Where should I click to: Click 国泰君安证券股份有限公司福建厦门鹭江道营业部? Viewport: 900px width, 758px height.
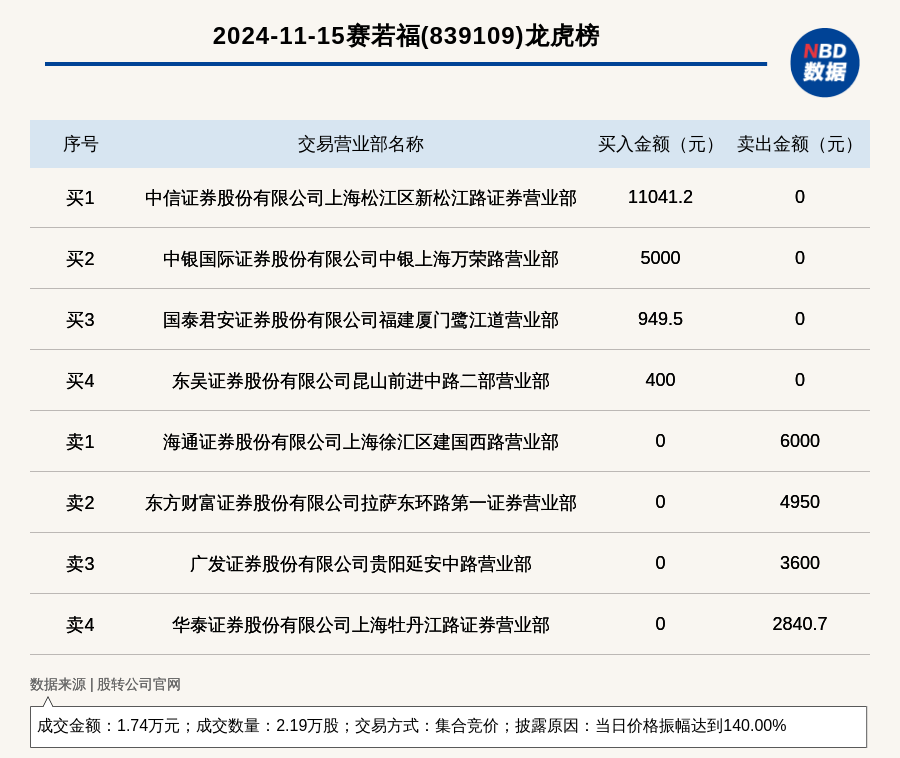pos(360,320)
